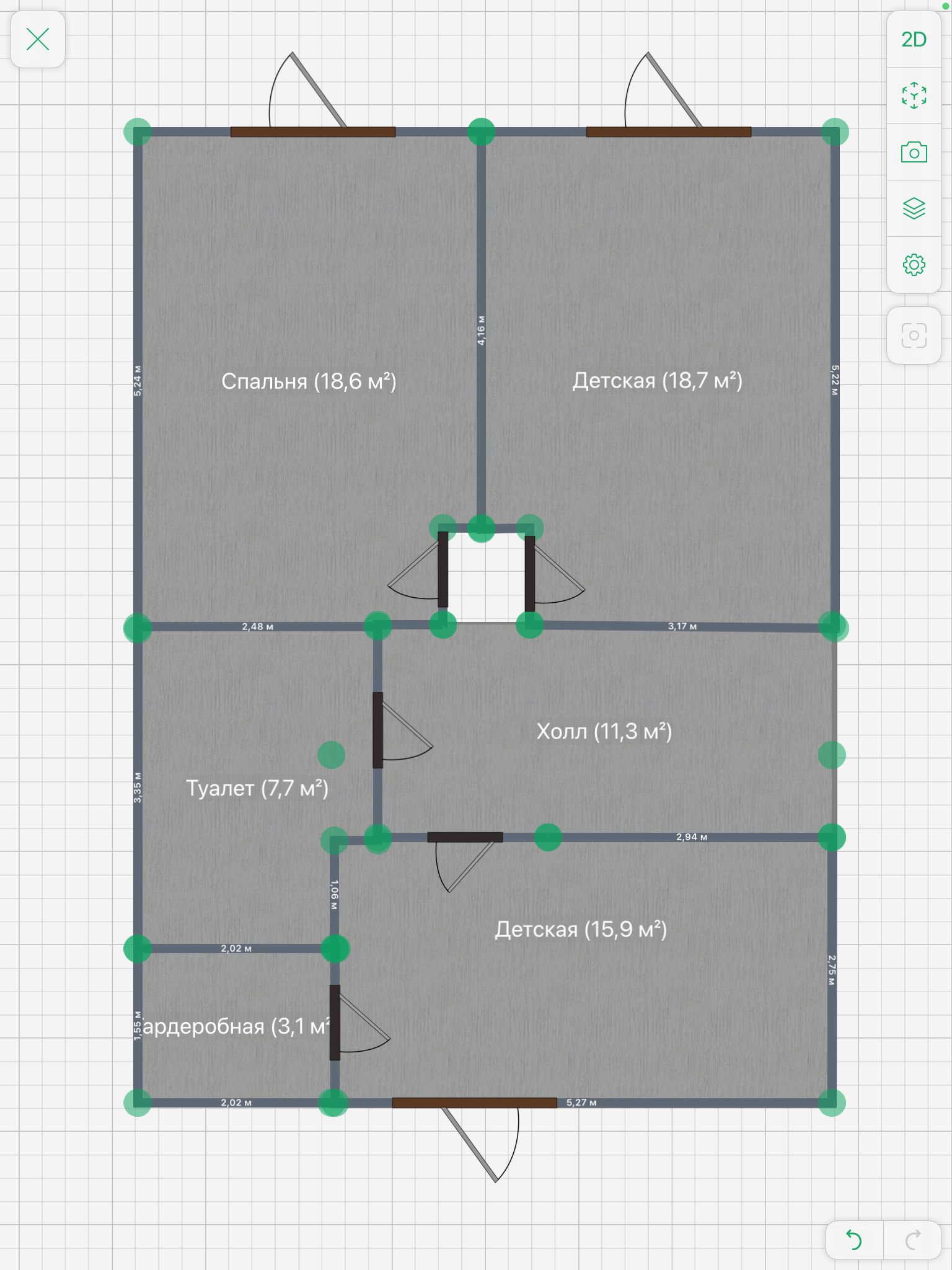Select the 2,94 м wall dimension
The width and height of the screenshot is (952, 1270).
(x=692, y=837)
